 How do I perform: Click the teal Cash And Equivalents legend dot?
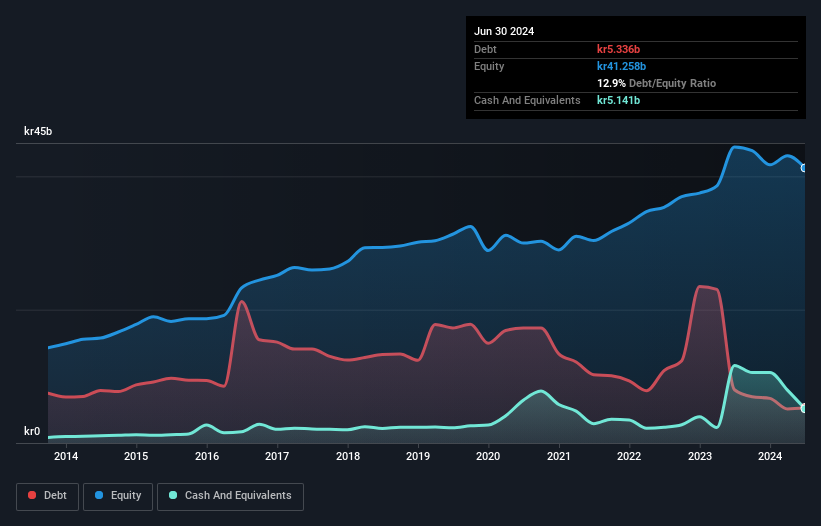coord(173,495)
